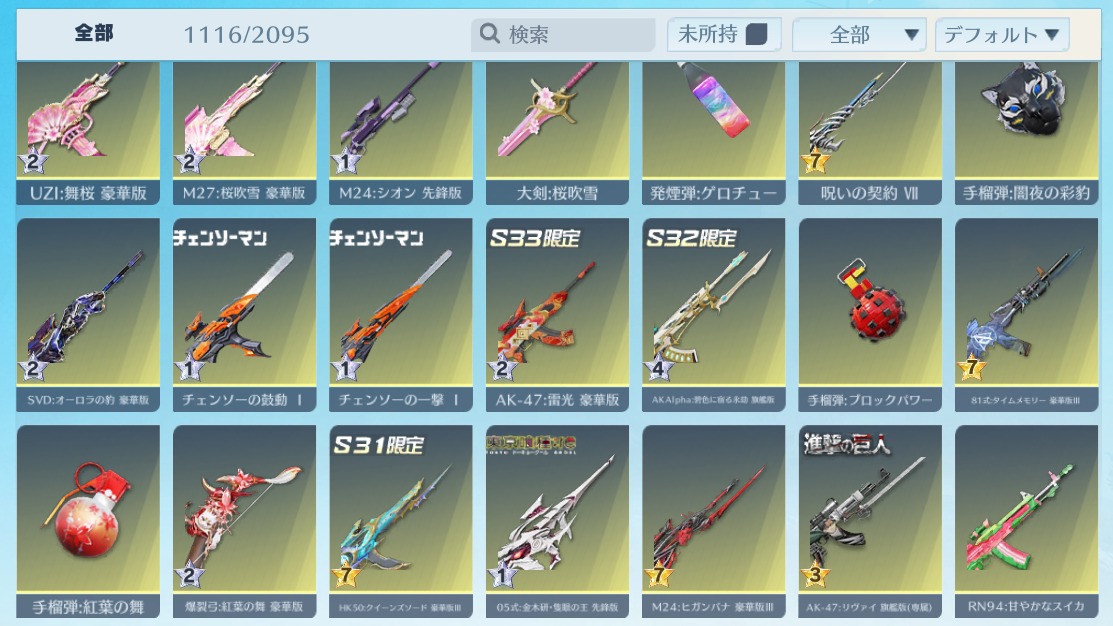Select the 発煙弾:ゲロチュー smoke grenade

coord(713,133)
